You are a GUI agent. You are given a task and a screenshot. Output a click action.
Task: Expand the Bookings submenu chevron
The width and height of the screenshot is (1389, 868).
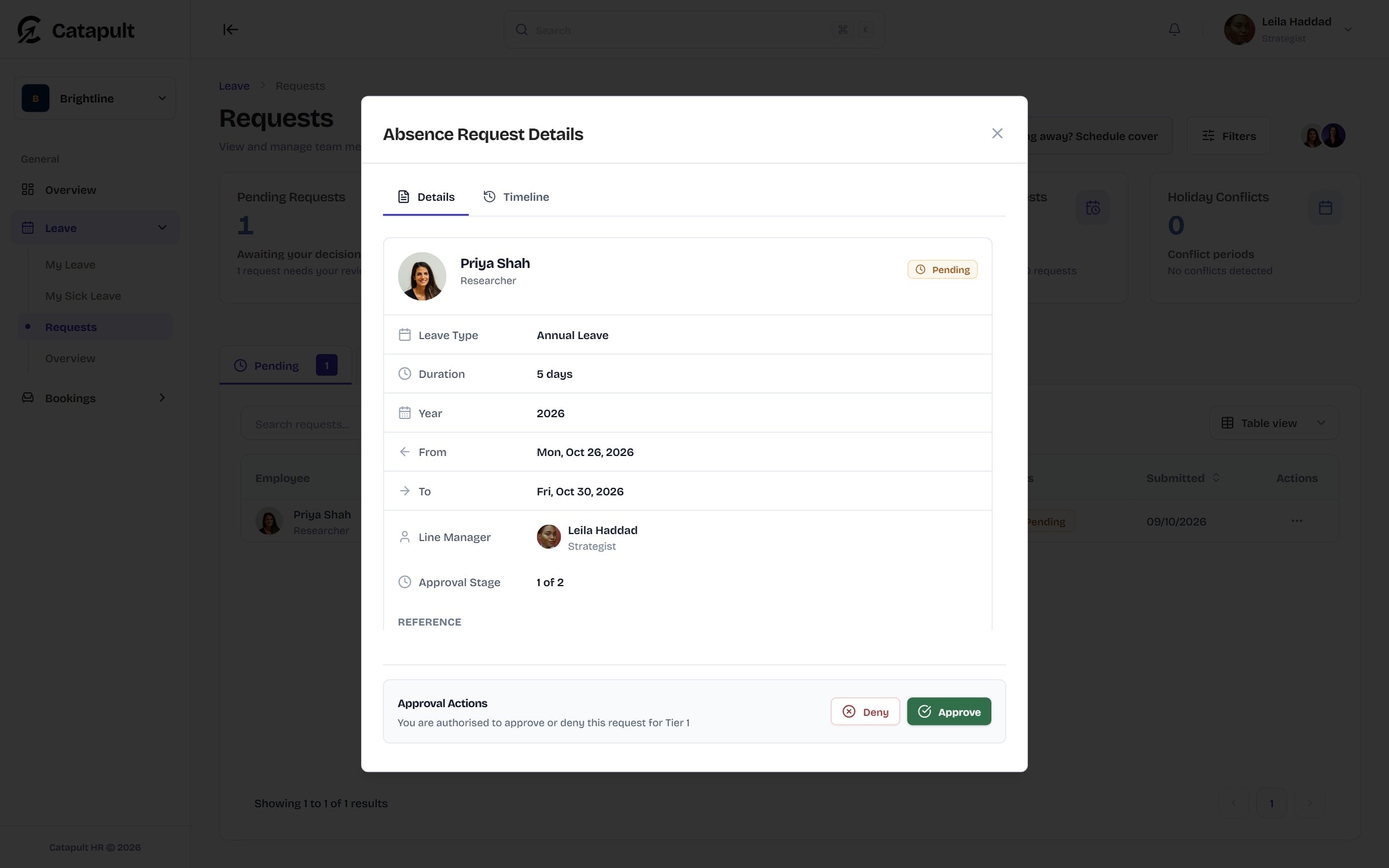162,398
